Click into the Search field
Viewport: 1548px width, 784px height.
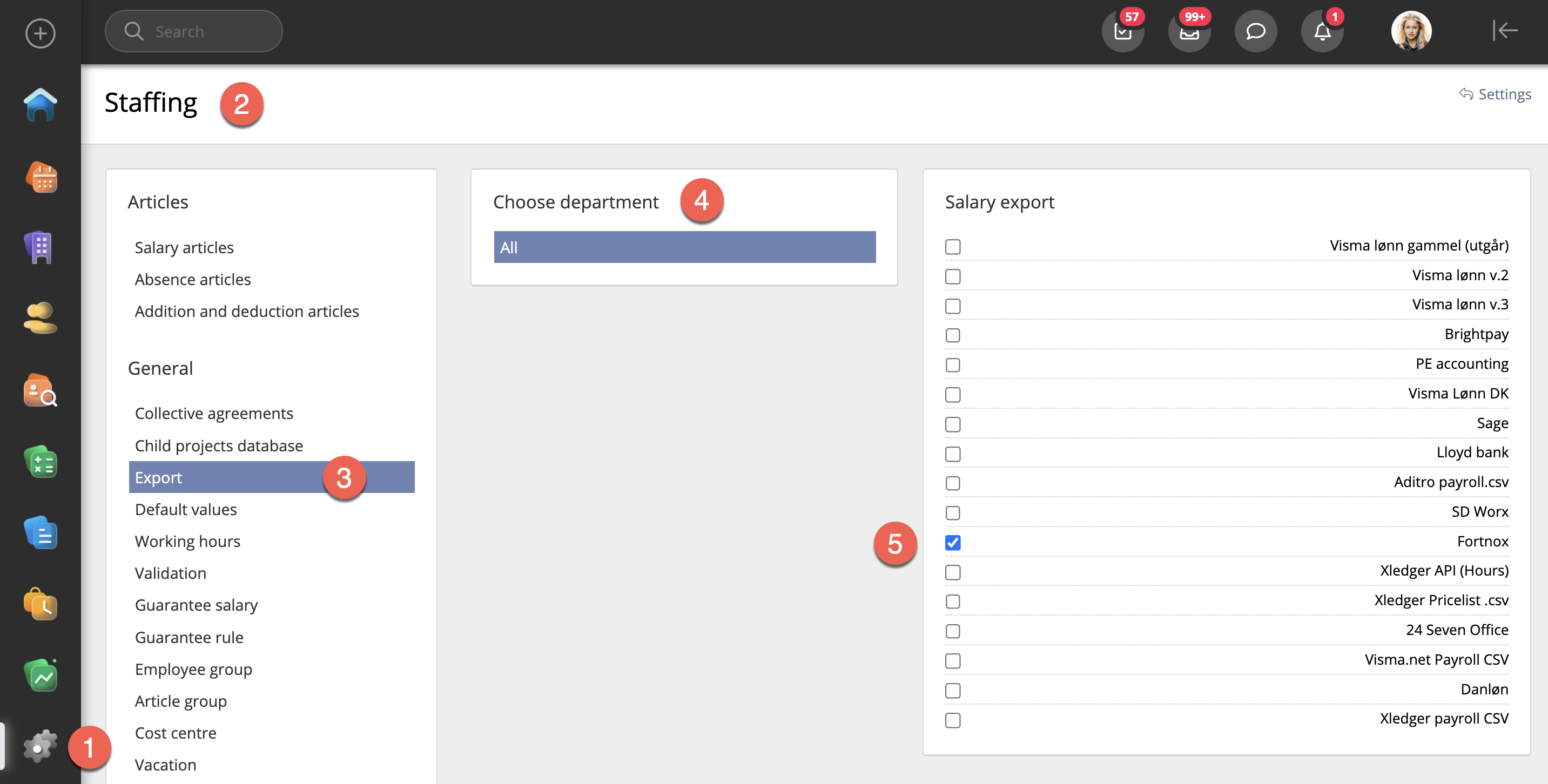tap(193, 31)
